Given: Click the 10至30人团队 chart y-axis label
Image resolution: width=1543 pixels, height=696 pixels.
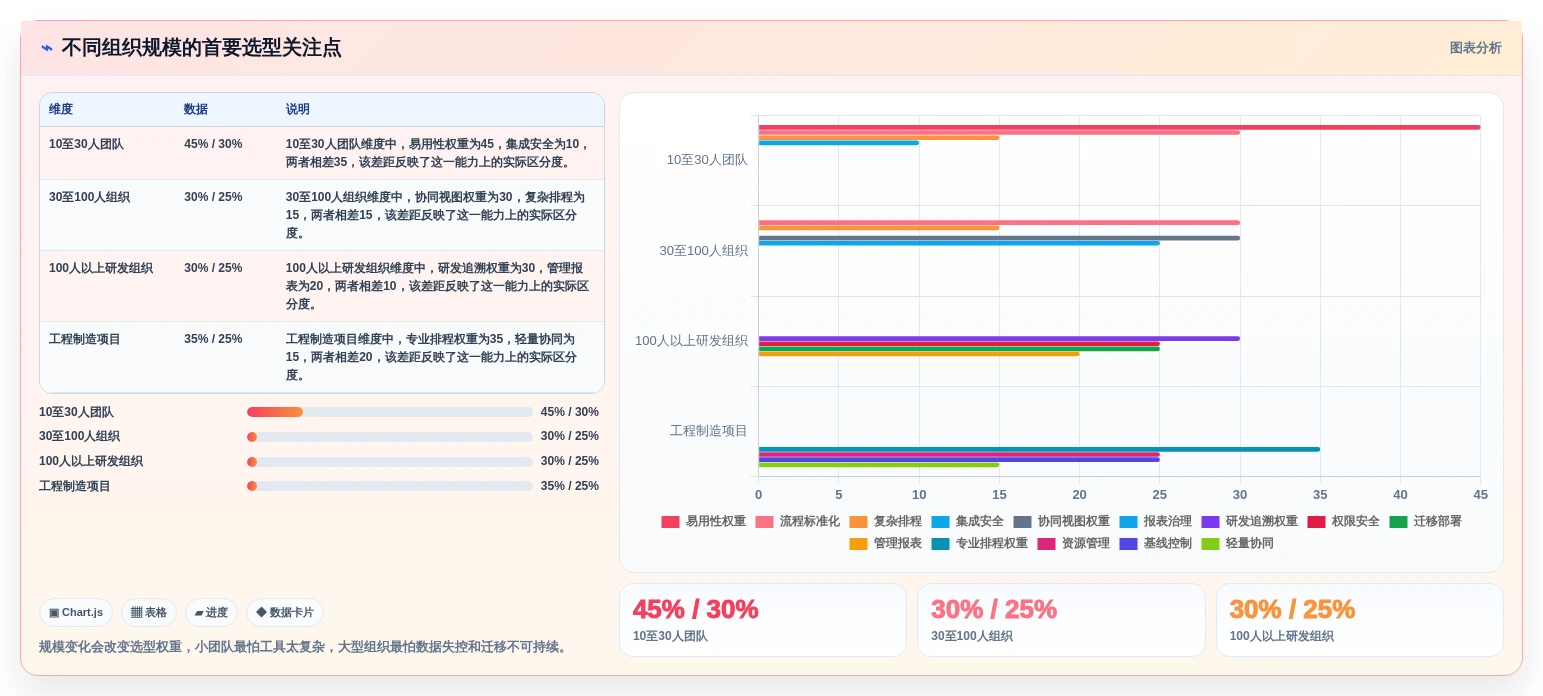Looking at the screenshot, I should (x=707, y=160).
